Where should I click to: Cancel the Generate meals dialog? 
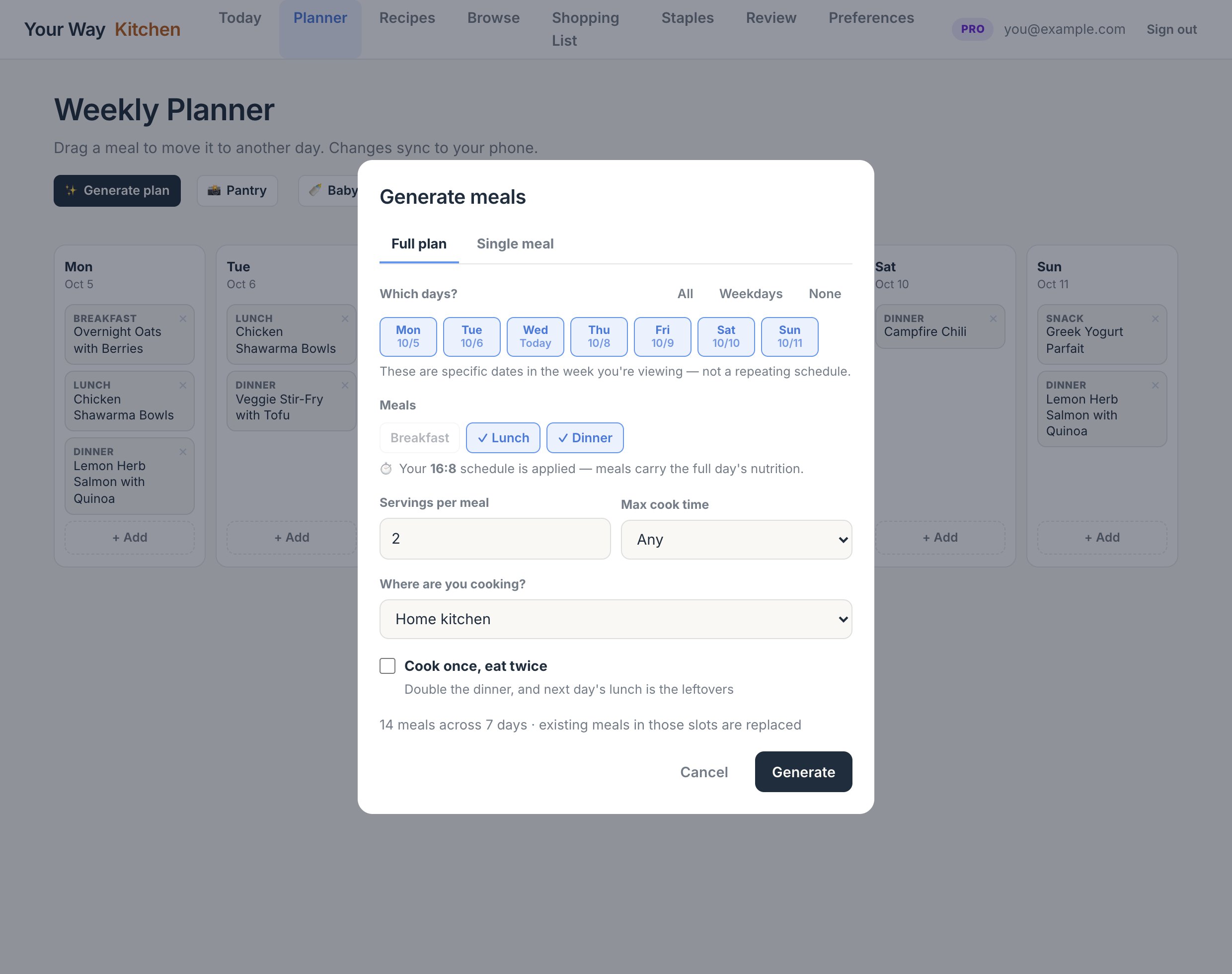click(x=703, y=772)
